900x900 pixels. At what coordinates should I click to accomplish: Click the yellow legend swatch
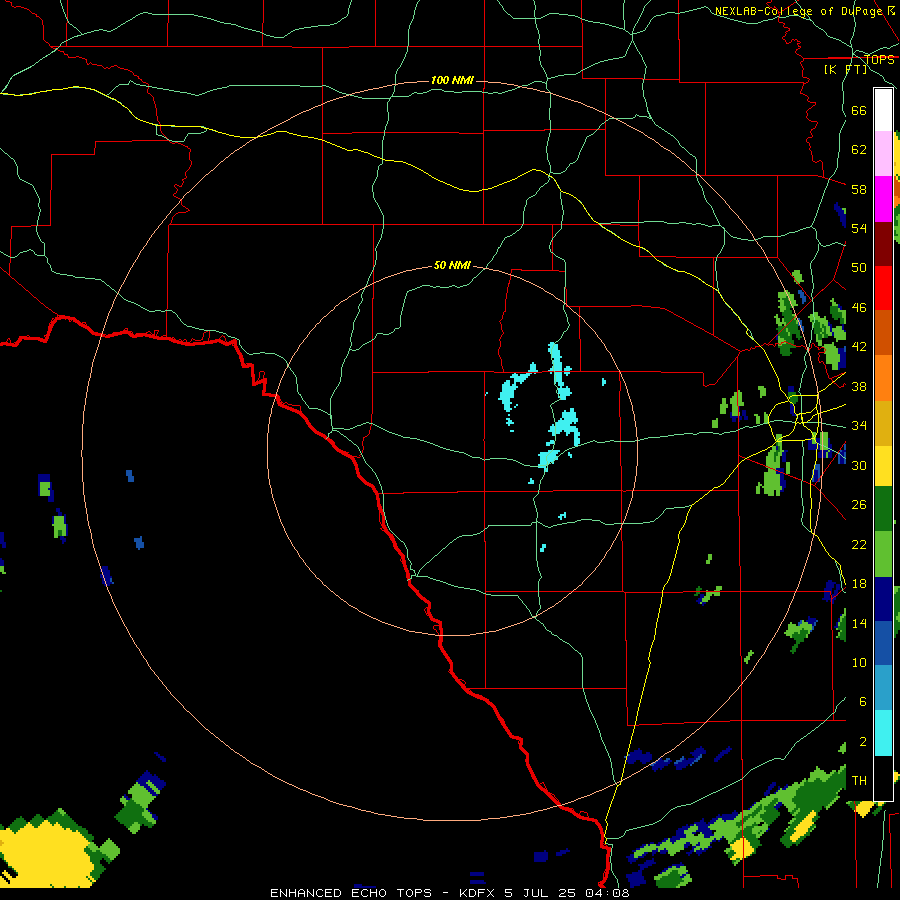(883, 465)
